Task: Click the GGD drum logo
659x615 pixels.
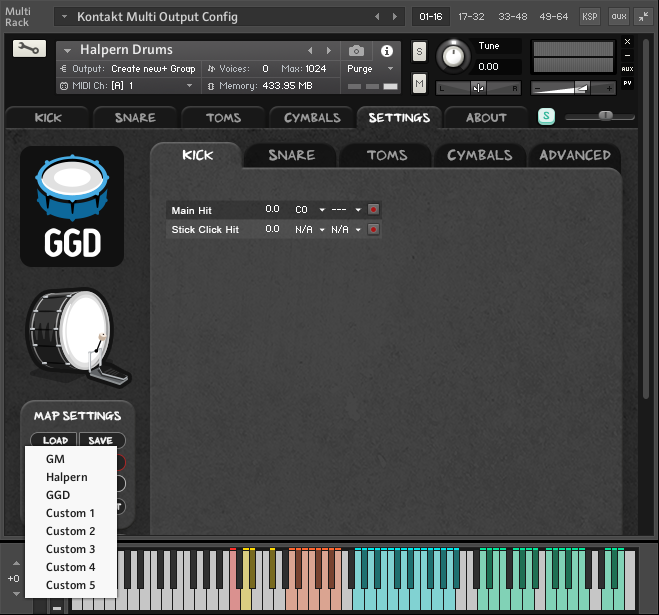Action: 72,207
